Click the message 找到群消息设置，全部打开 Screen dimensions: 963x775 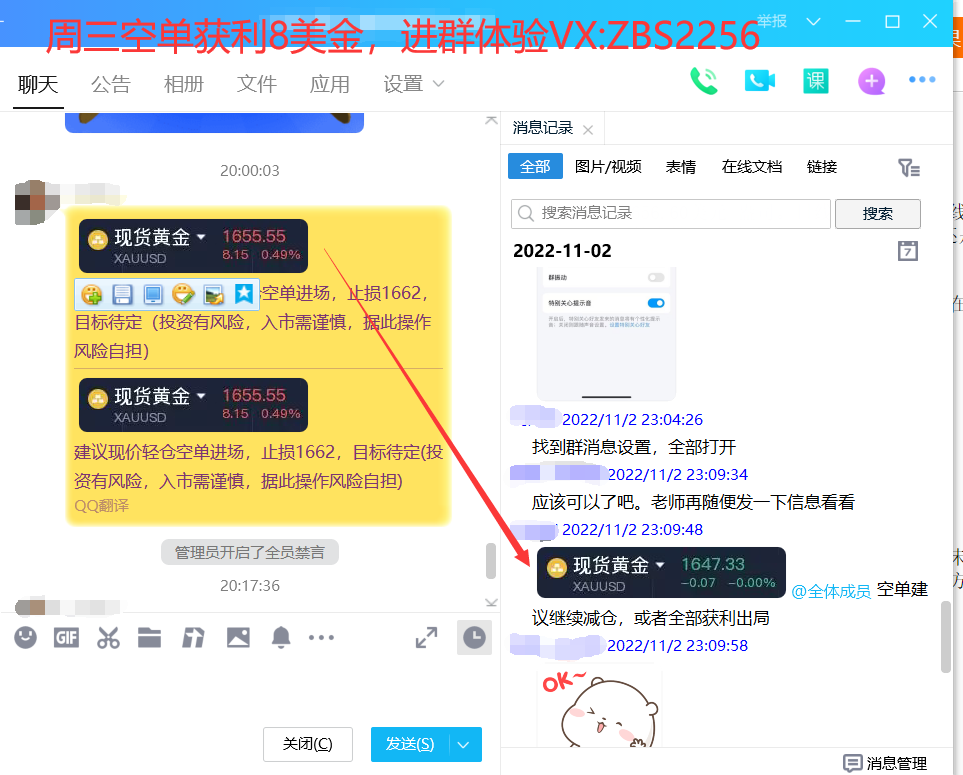tap(634, 447)
